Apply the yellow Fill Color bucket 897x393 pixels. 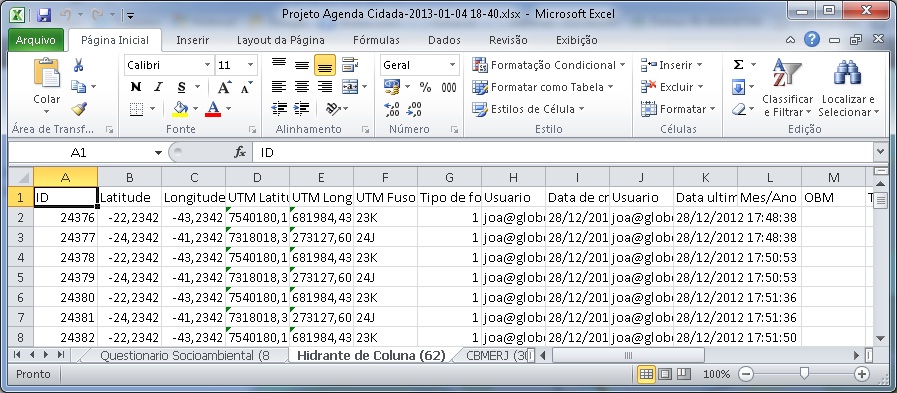pyautogui.click(x=181, y=109)
